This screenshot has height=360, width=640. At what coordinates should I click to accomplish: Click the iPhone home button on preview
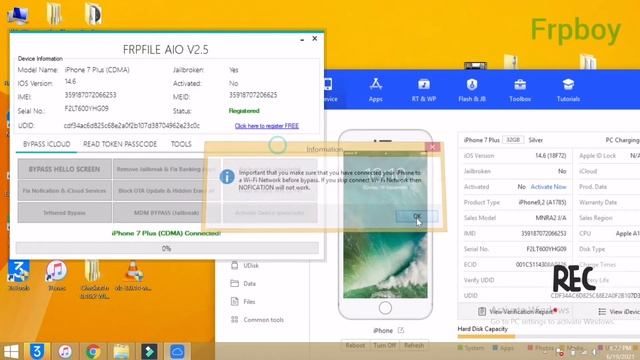(385, 308)
